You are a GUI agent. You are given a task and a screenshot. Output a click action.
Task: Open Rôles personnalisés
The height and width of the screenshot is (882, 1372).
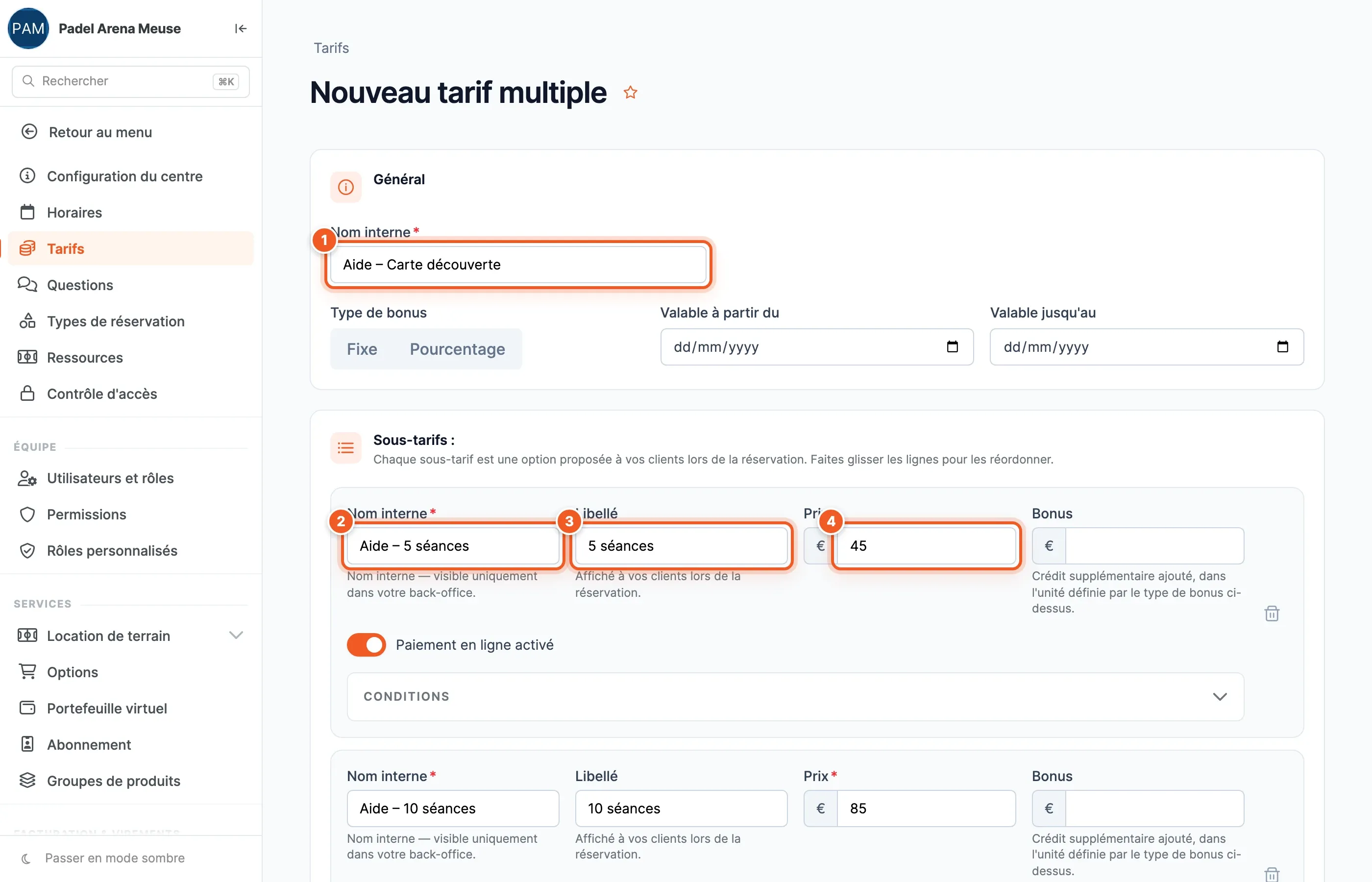coord(130,550)
